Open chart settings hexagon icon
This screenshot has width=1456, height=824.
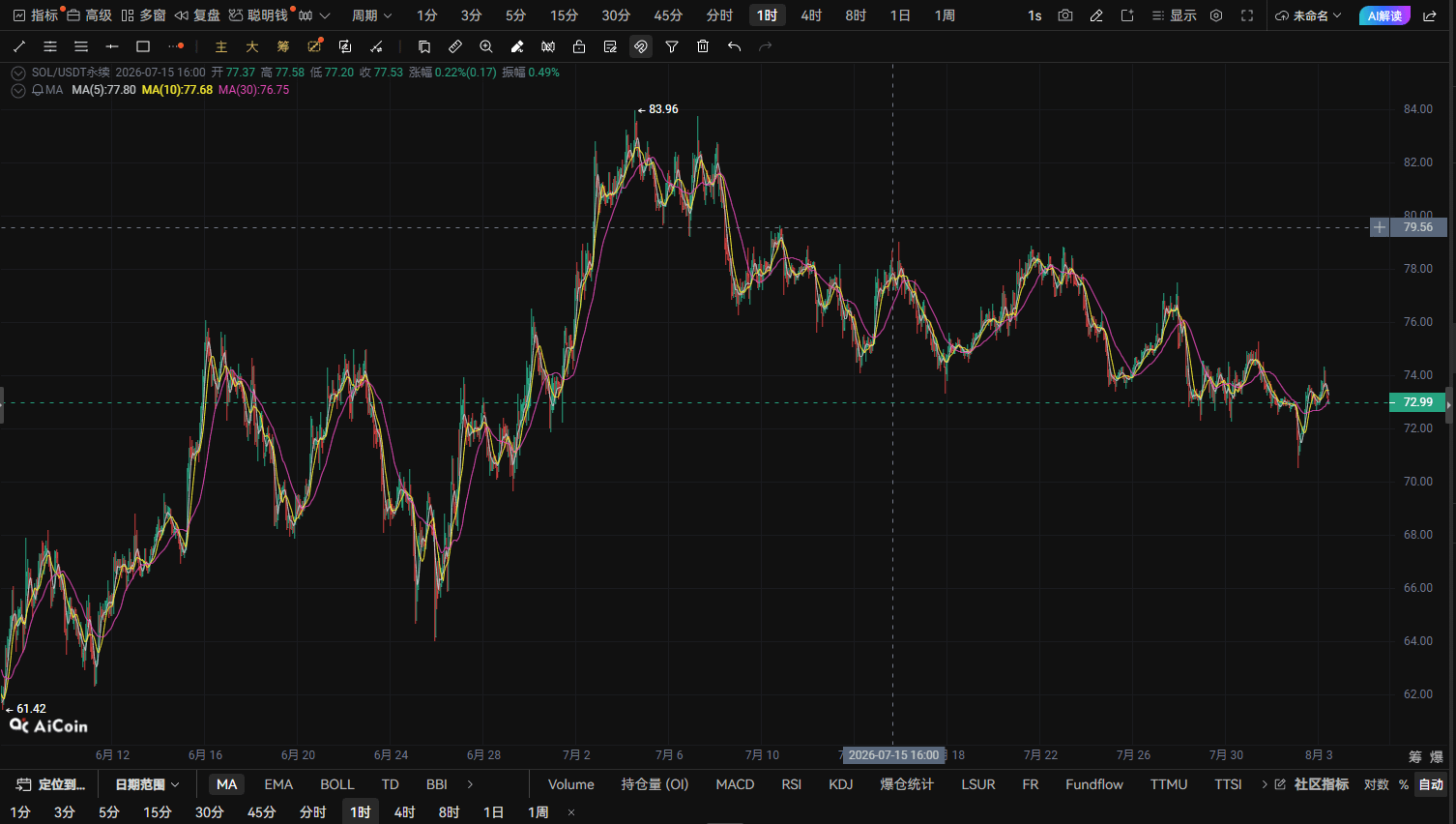(1216, 15)
